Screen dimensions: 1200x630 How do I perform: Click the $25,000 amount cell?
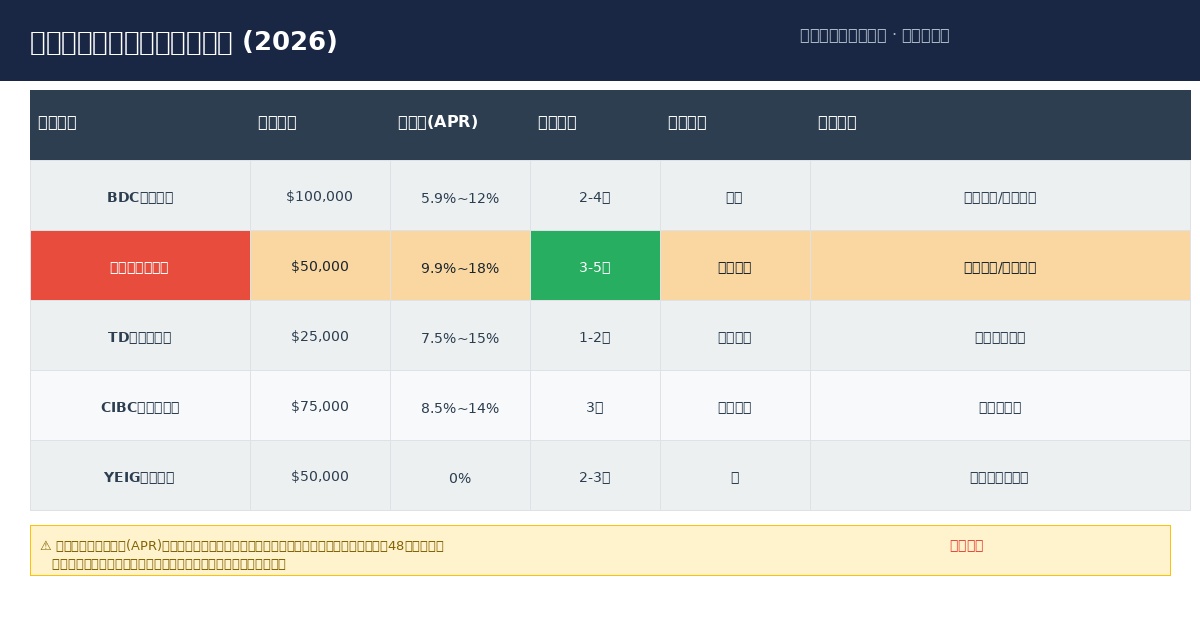pos(319,337)
